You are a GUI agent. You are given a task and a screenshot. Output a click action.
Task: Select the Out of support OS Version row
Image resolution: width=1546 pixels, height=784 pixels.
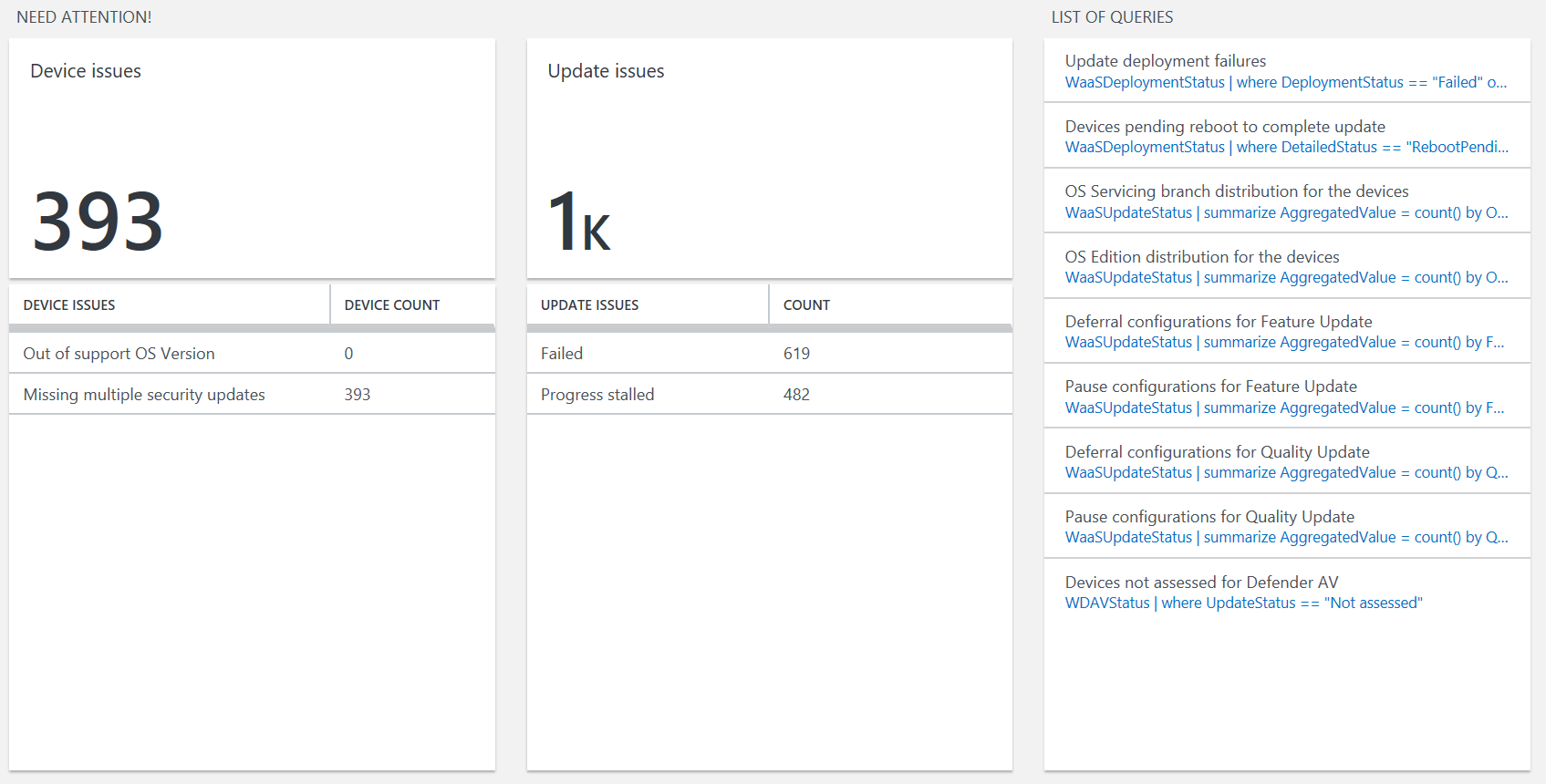click(x=252, y=354)
